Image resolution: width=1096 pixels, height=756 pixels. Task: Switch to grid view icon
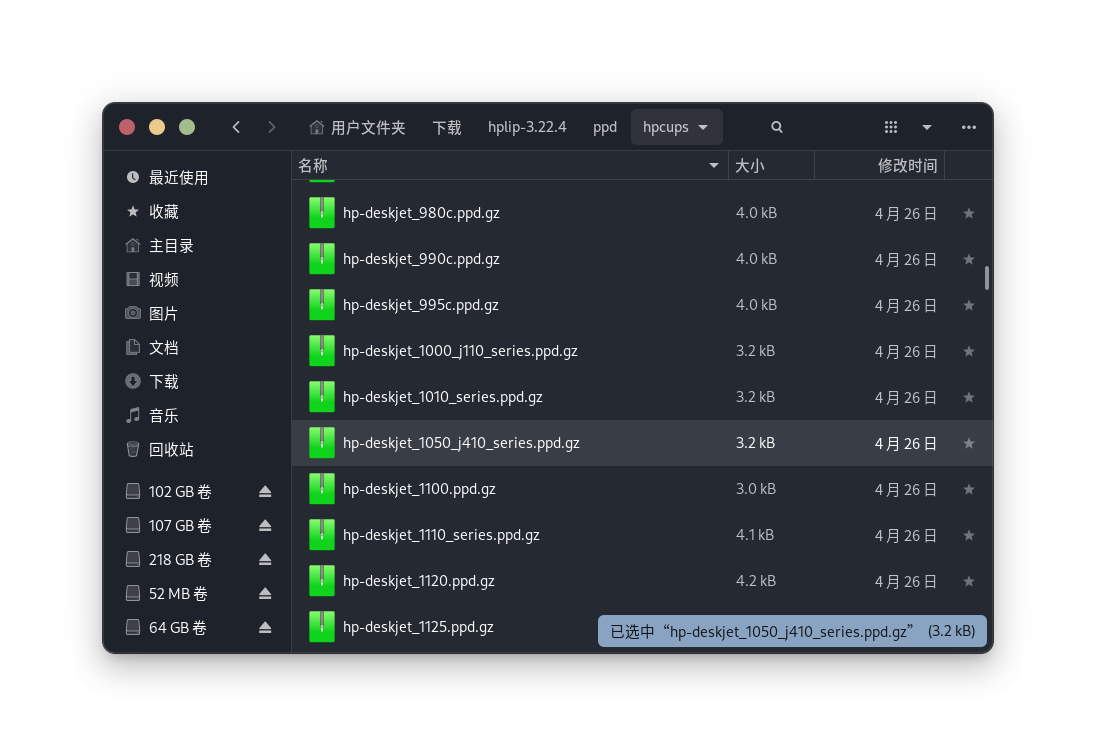891,127
